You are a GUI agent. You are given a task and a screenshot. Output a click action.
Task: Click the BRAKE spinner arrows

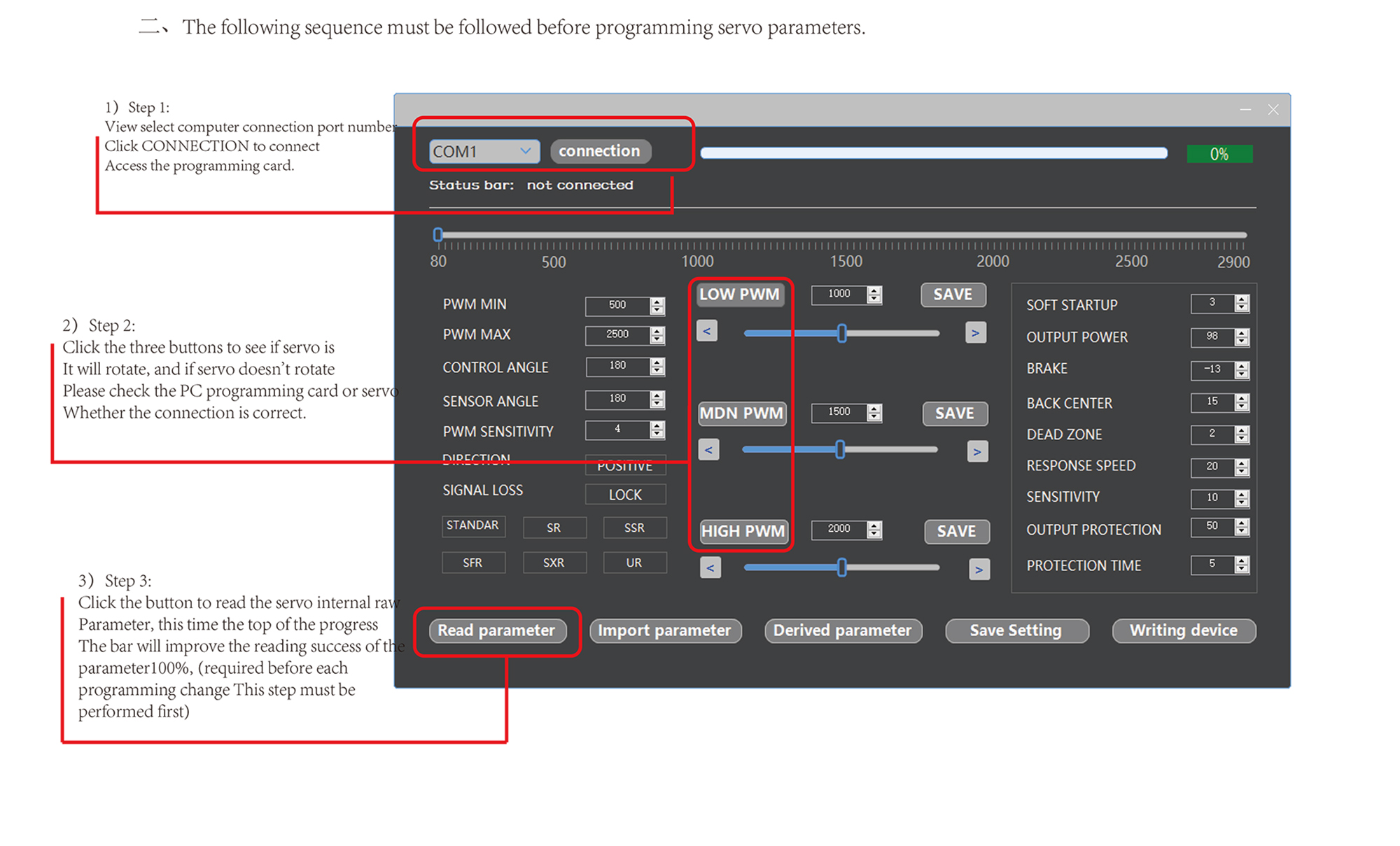[1242, 370]
